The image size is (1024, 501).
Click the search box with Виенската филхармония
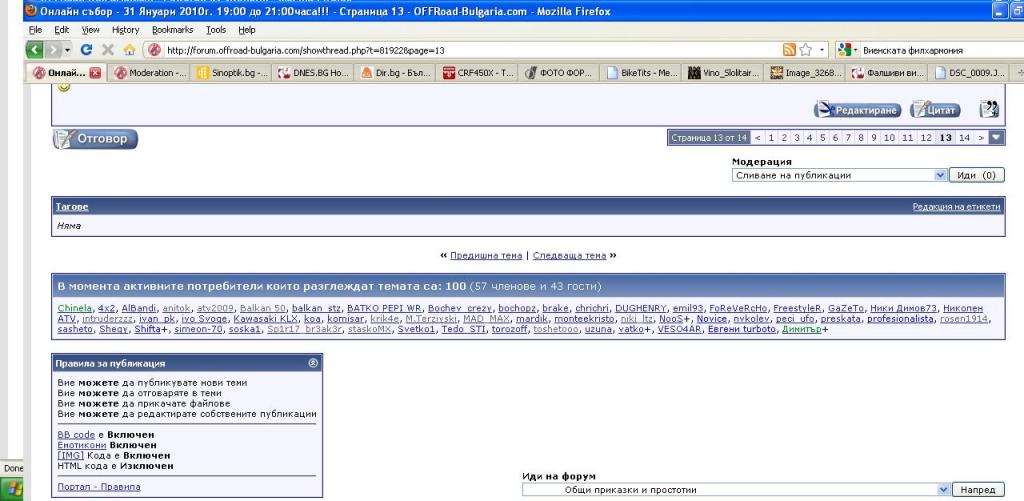click(x=940, y=50)
